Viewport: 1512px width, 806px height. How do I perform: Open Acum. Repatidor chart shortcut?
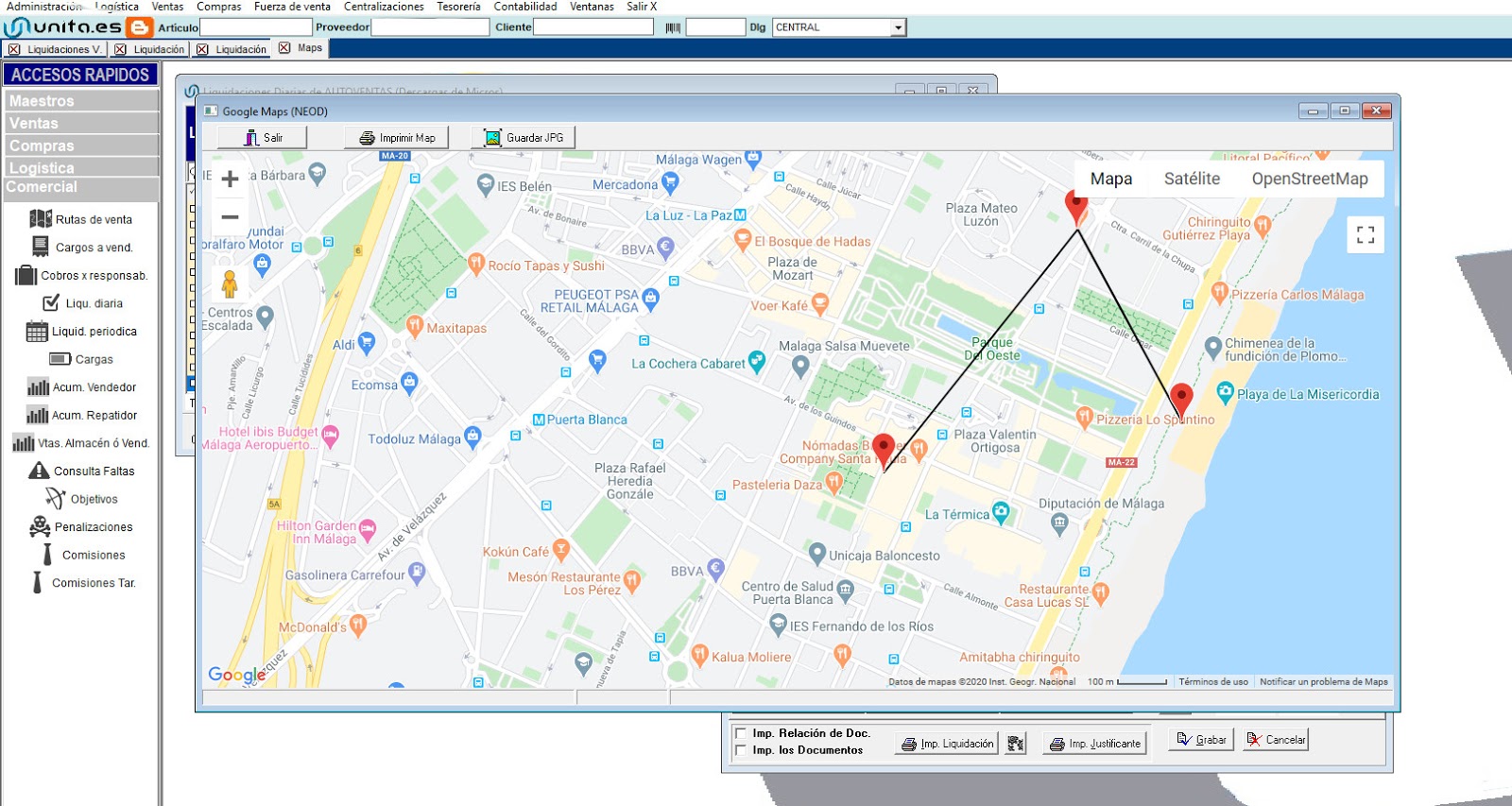[81, 416]
